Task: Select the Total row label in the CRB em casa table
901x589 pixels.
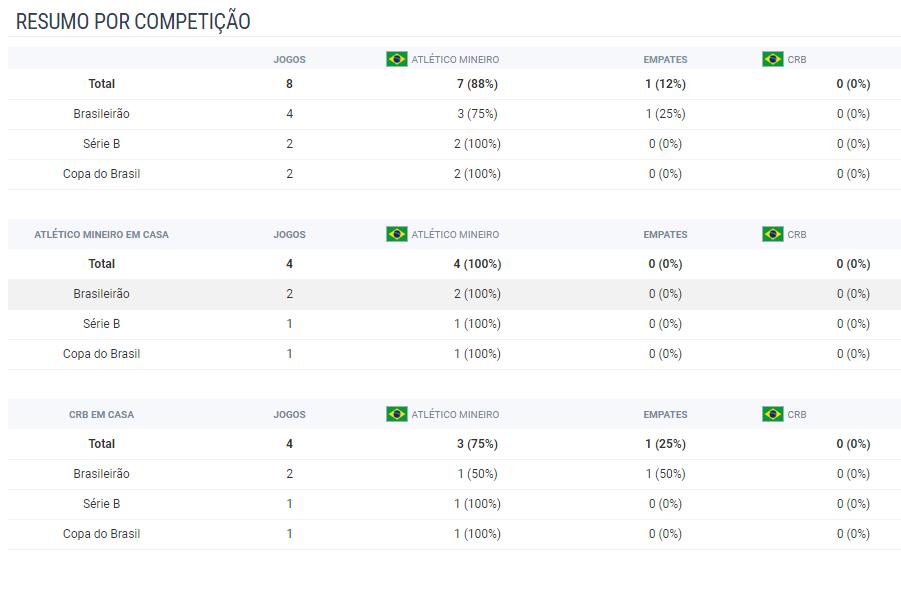Action: click(101, 444)
